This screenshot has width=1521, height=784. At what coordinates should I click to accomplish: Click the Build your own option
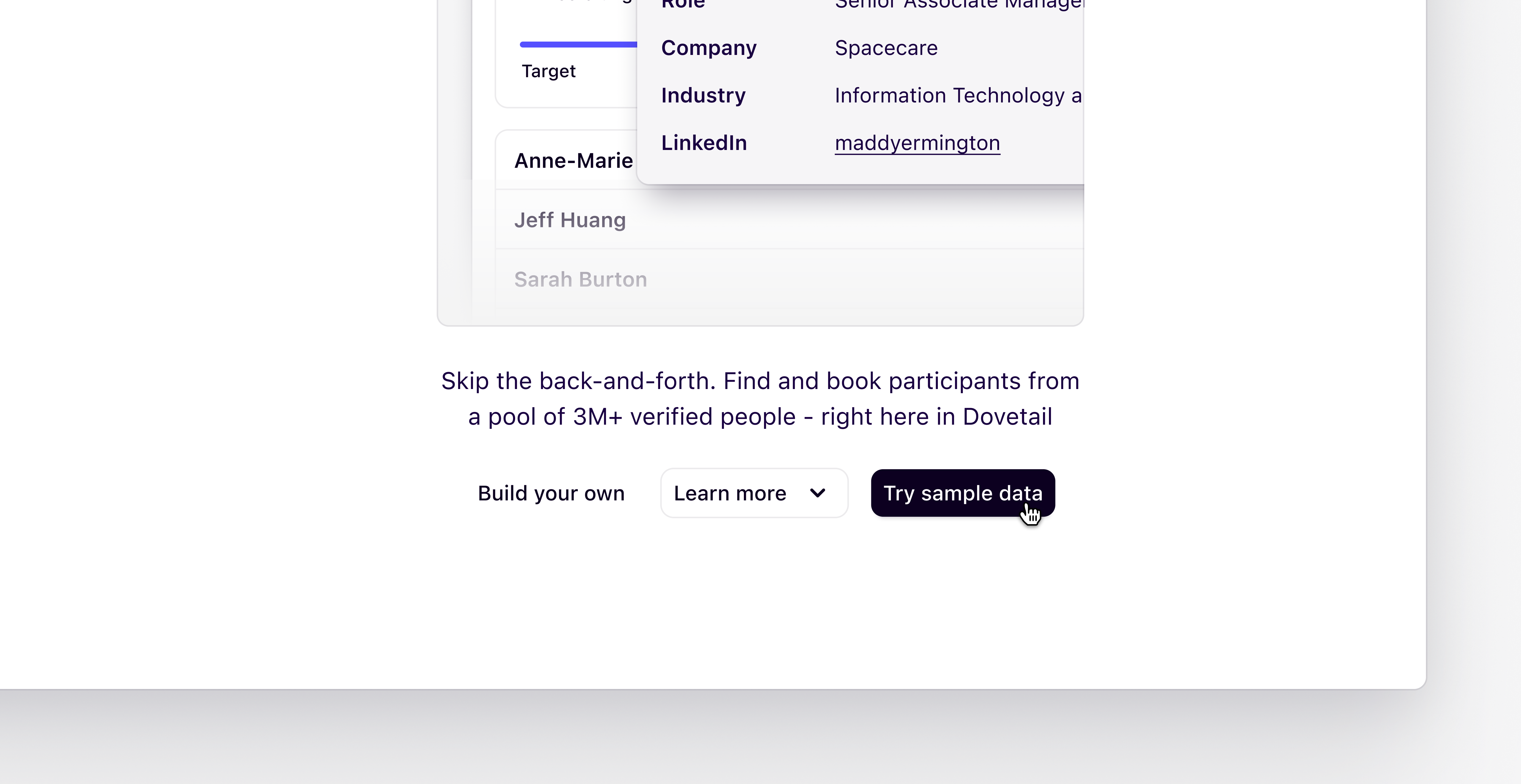551,493
